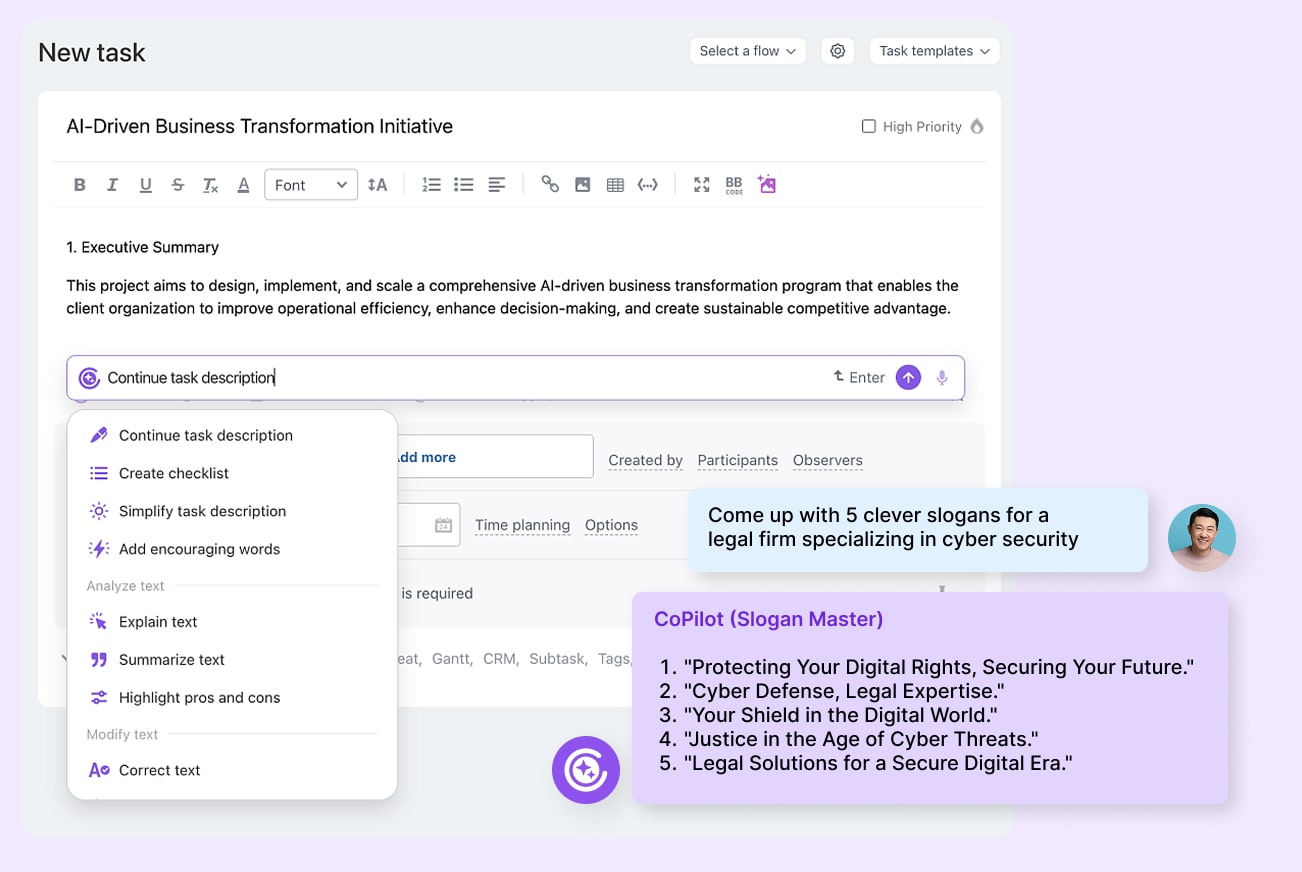Insert a table using the table icon
1302x872 pixels.
click(x=615, y=185)
